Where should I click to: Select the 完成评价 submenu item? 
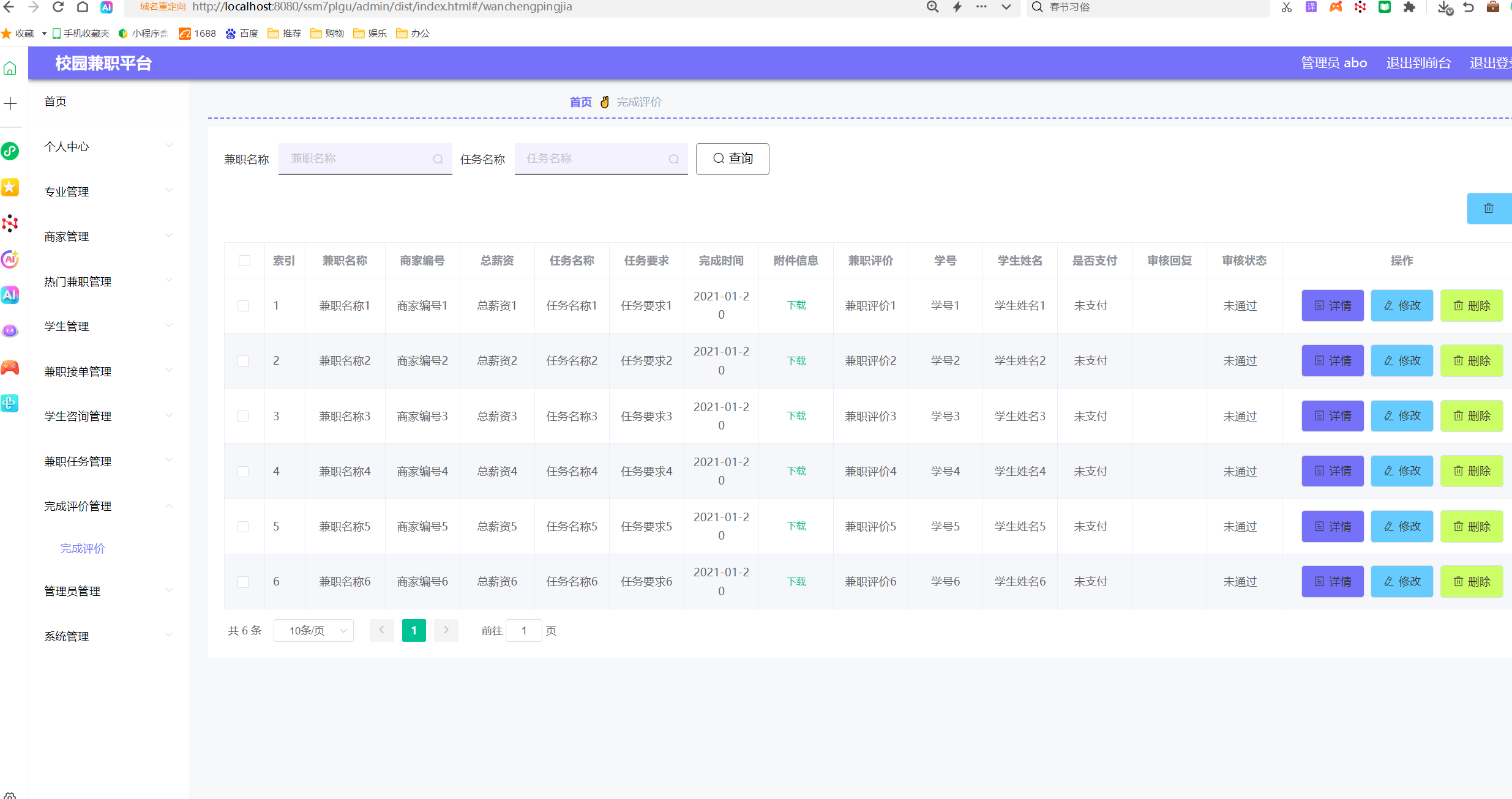(83, 549)
